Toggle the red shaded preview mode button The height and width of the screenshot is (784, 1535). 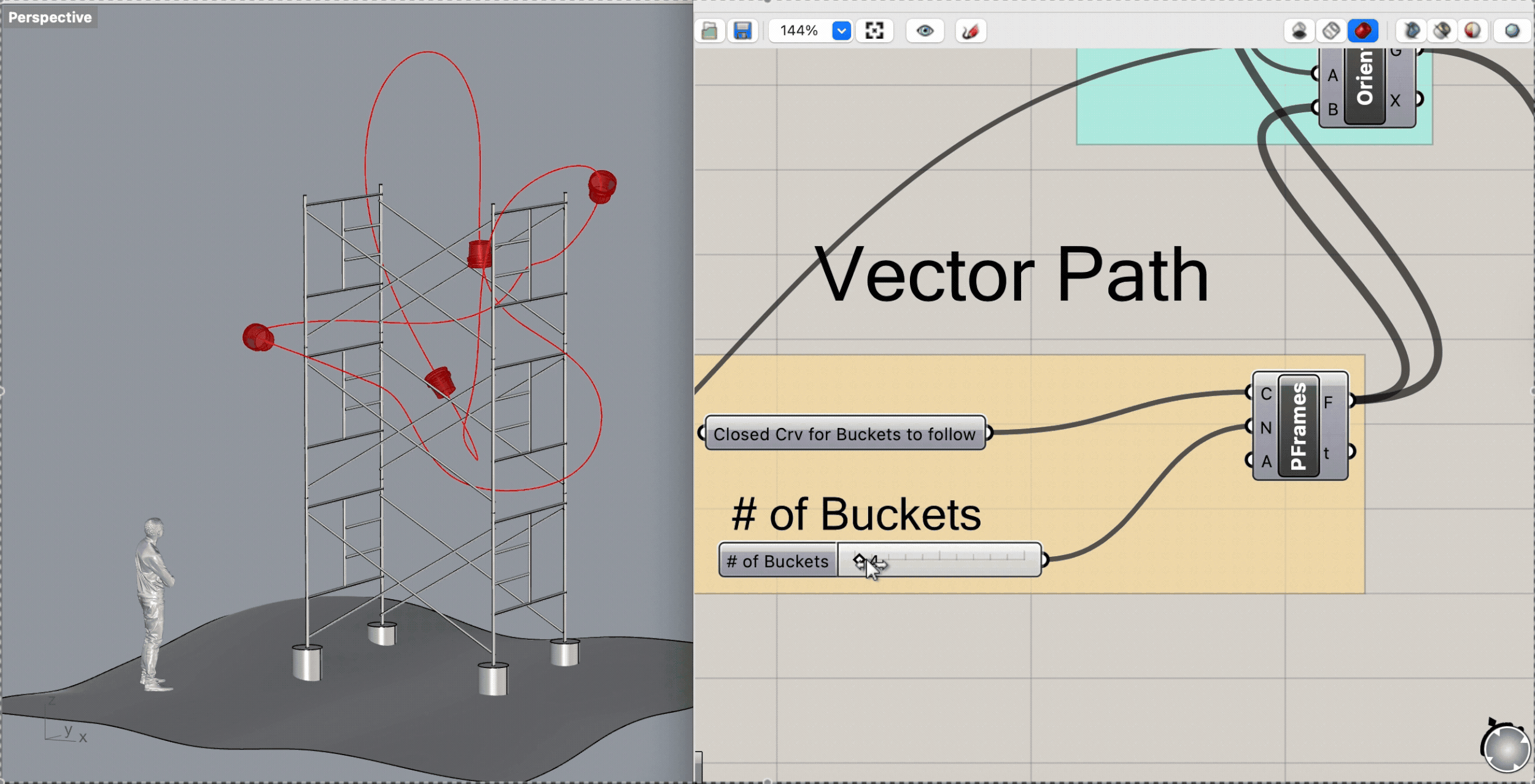1362,31
